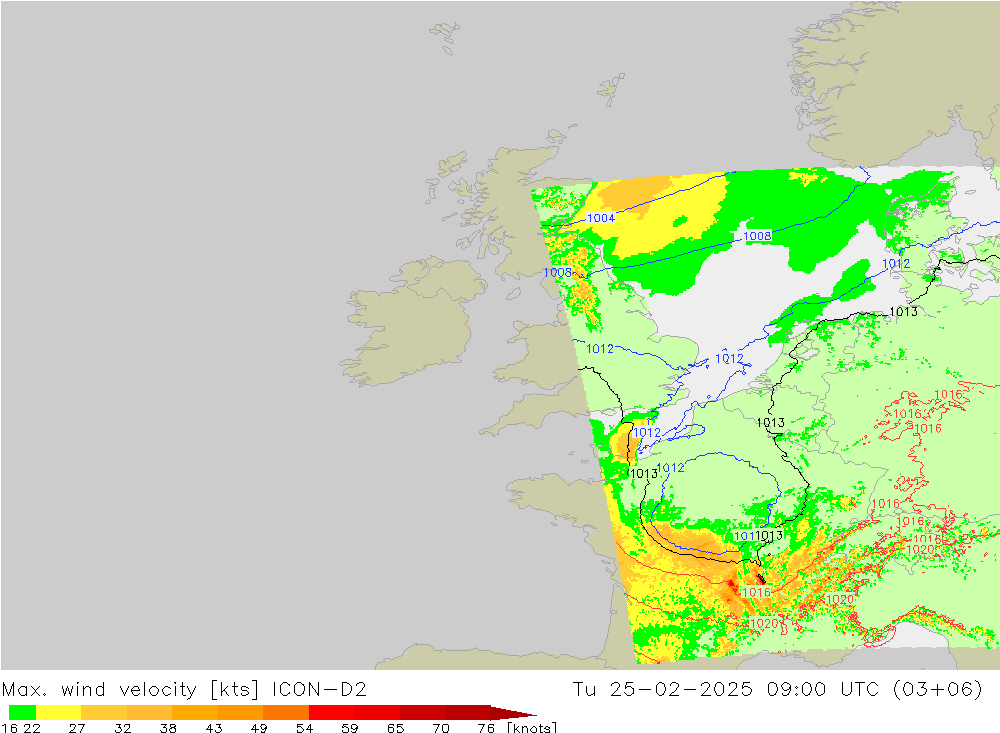Click the legend value '27'
The width and height of the screenshot is (1000, 733).
(77, 728)
